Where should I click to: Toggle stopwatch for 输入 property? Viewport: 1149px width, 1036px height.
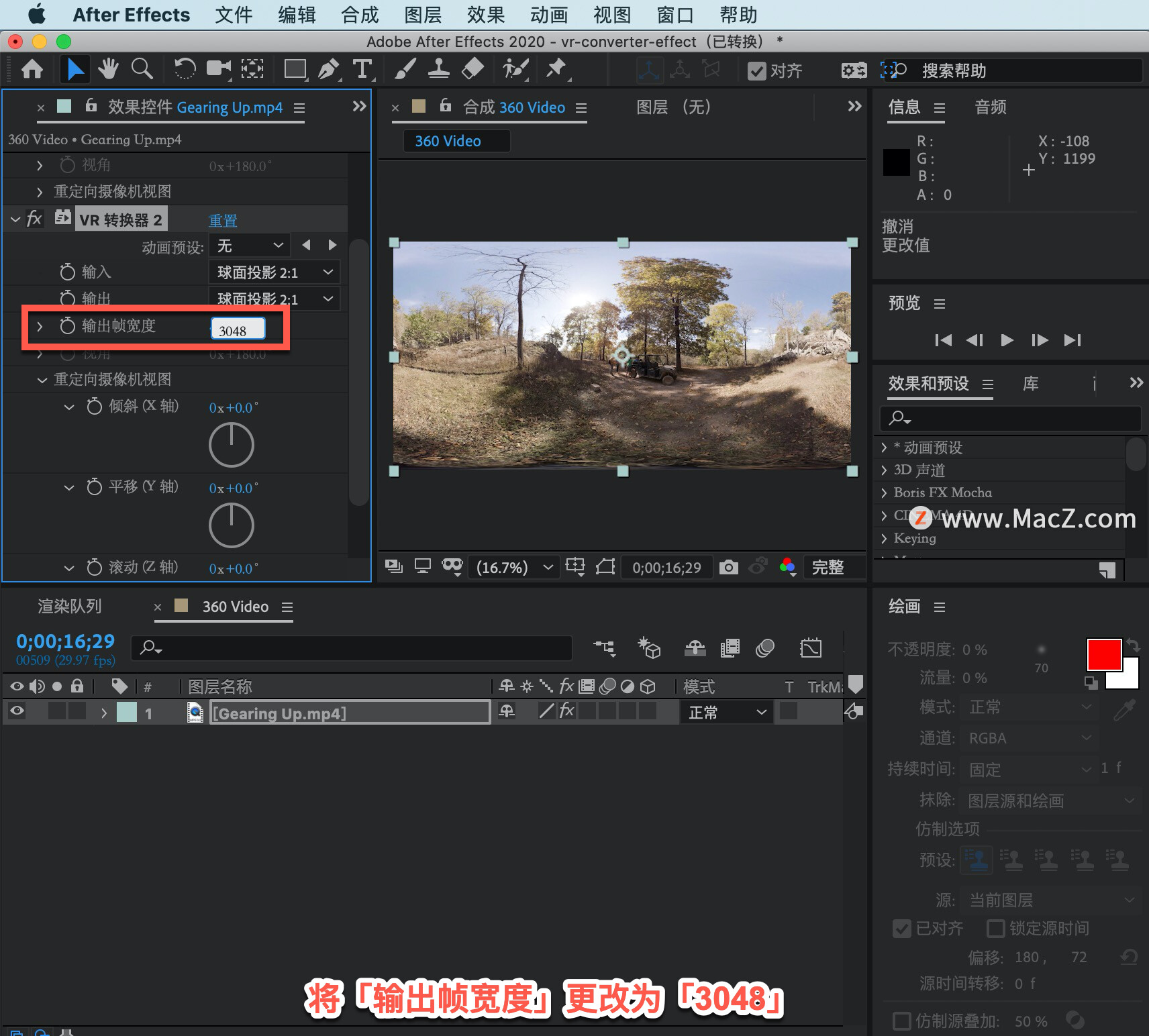click(68, 272)
